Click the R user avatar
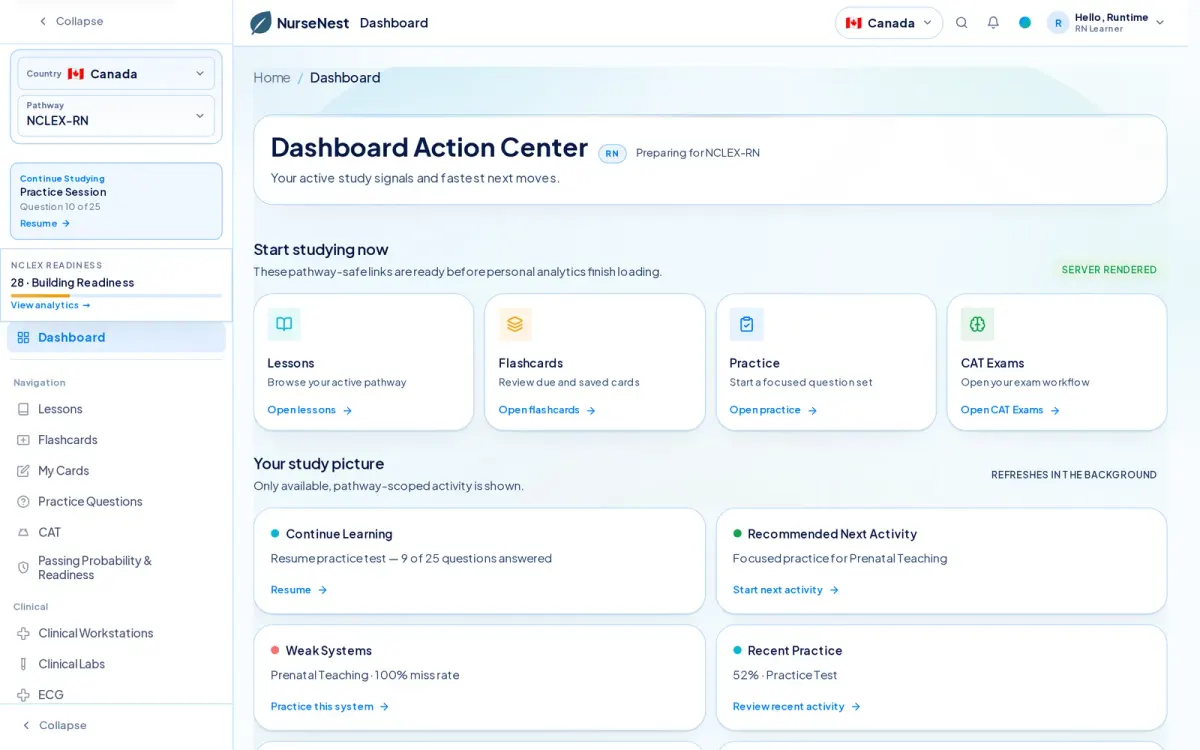 pos(1058,23)
